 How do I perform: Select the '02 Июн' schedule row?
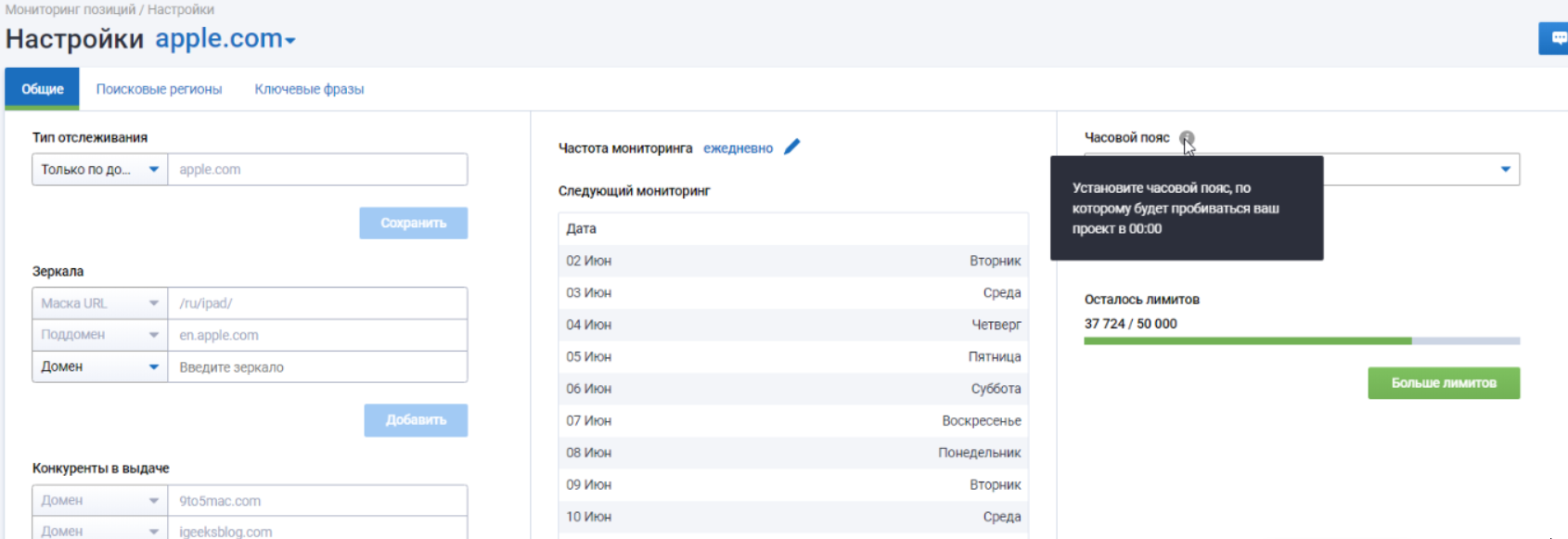tap(793, 261)
